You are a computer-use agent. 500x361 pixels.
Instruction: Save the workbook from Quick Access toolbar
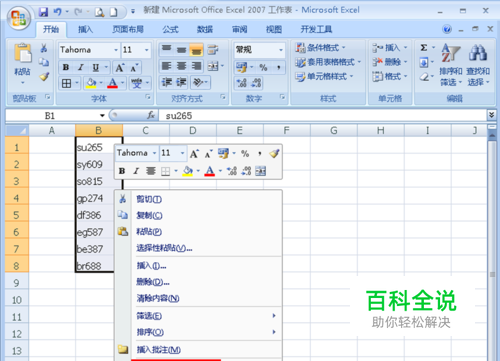(43, 12)
